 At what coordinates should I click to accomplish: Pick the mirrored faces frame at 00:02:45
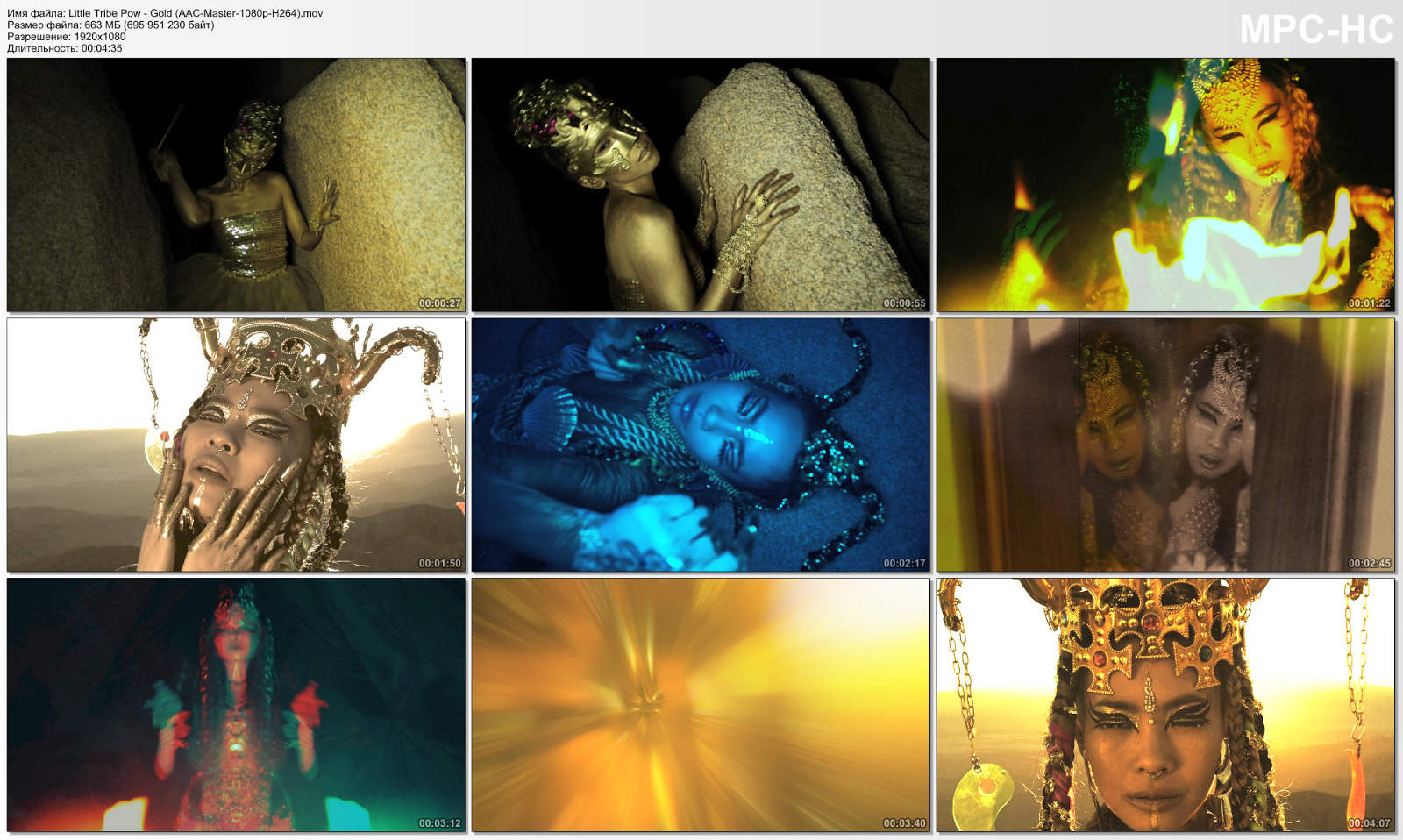1165,445
